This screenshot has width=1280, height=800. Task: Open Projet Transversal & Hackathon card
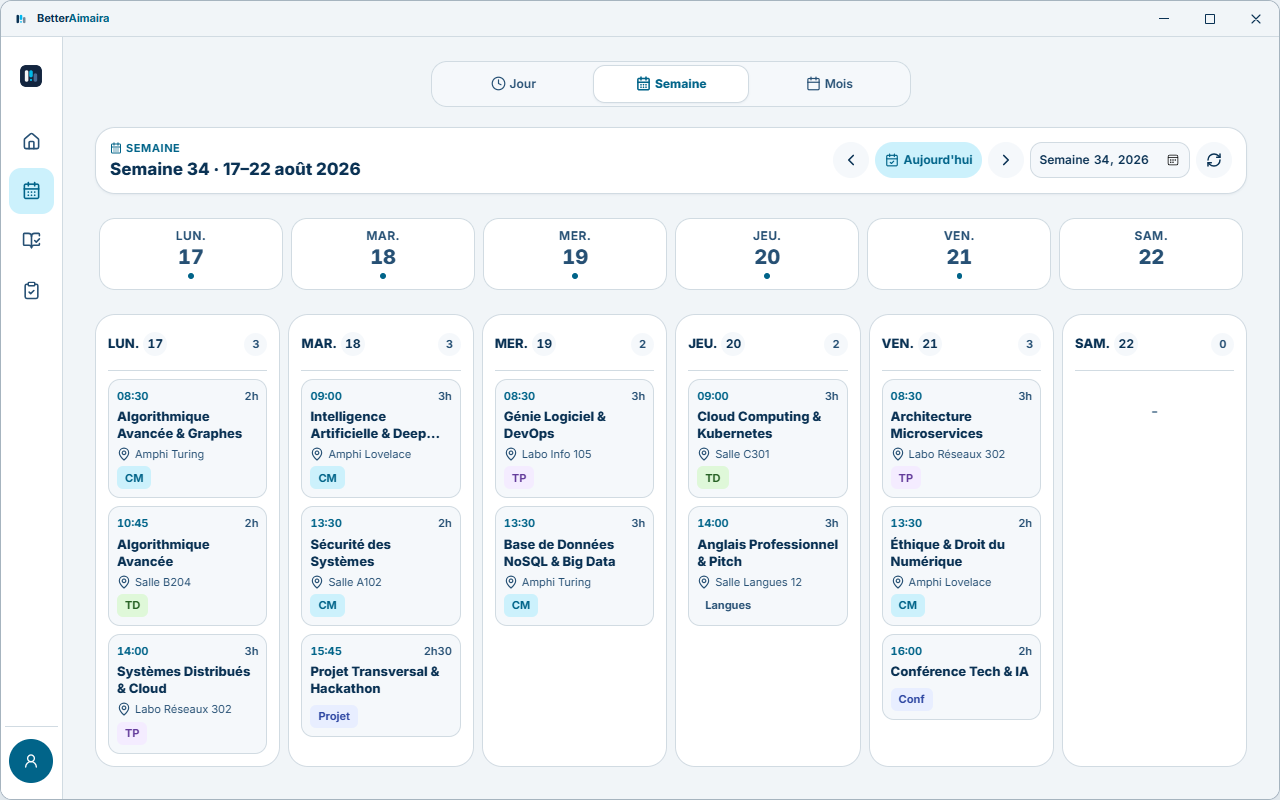[381, 685]
